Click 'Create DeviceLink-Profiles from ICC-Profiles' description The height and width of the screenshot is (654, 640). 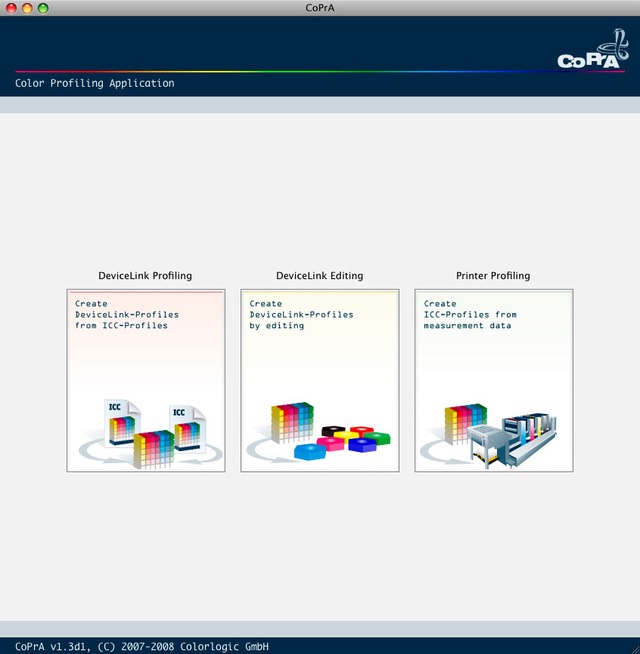127,314
